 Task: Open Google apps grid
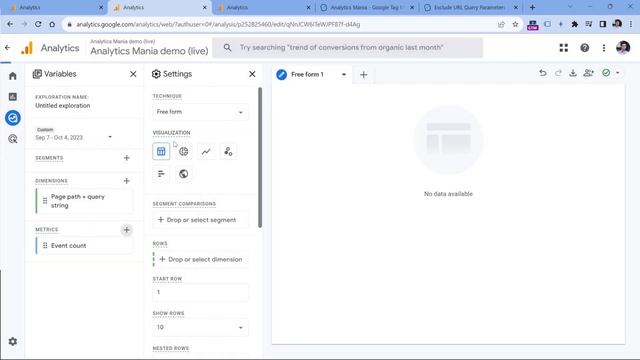[564, 48]
